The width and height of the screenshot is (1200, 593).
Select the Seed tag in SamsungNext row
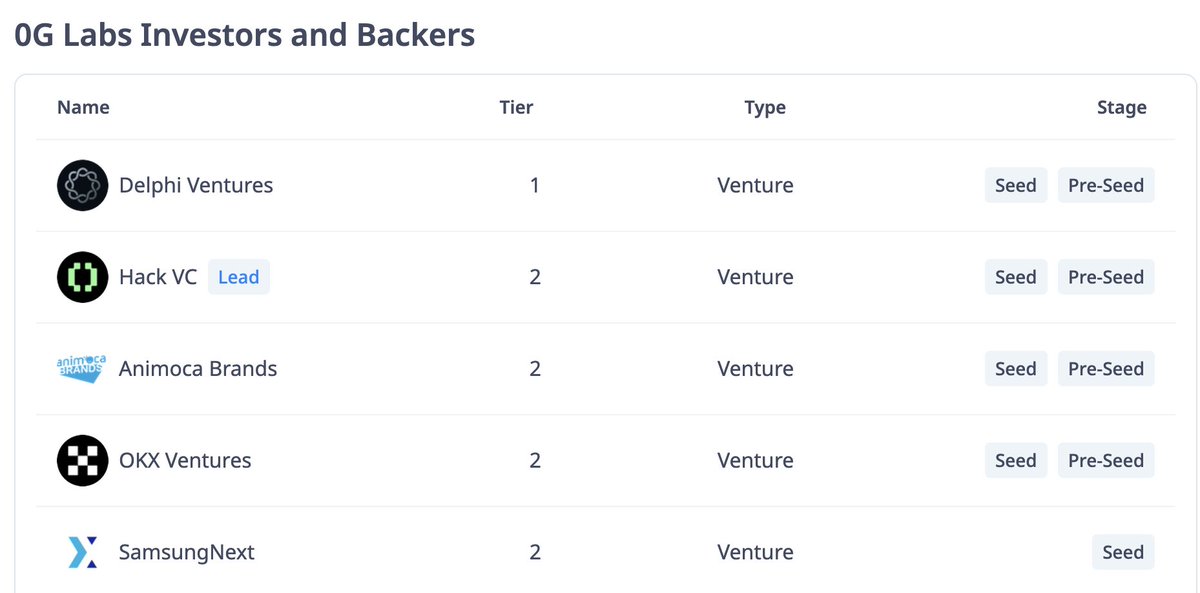click(1123, 552)
